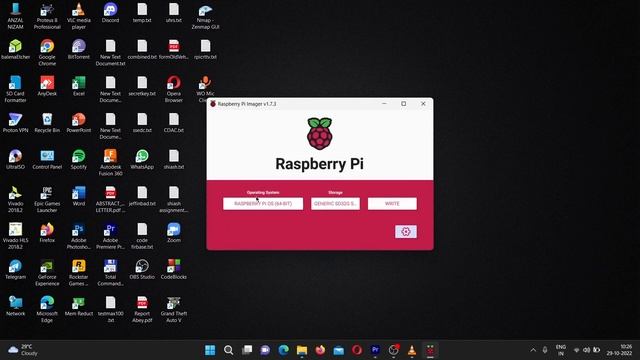Select CodeBlocks desktop icon

tap(173, 269)
